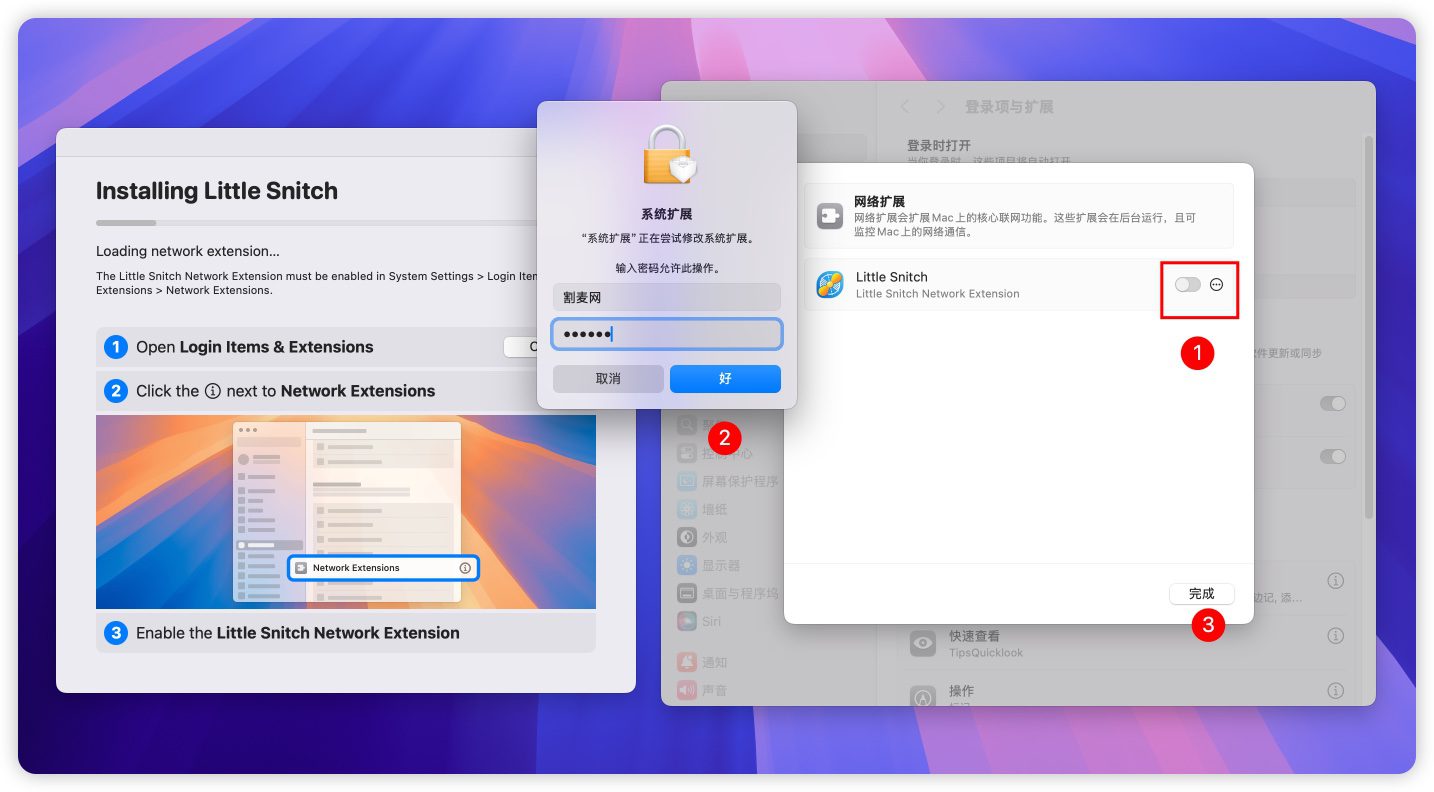This screenshot has width=1434, height=792.
Task: Click the info icon beside 快速查看
Action: [x=1335, y=636]
